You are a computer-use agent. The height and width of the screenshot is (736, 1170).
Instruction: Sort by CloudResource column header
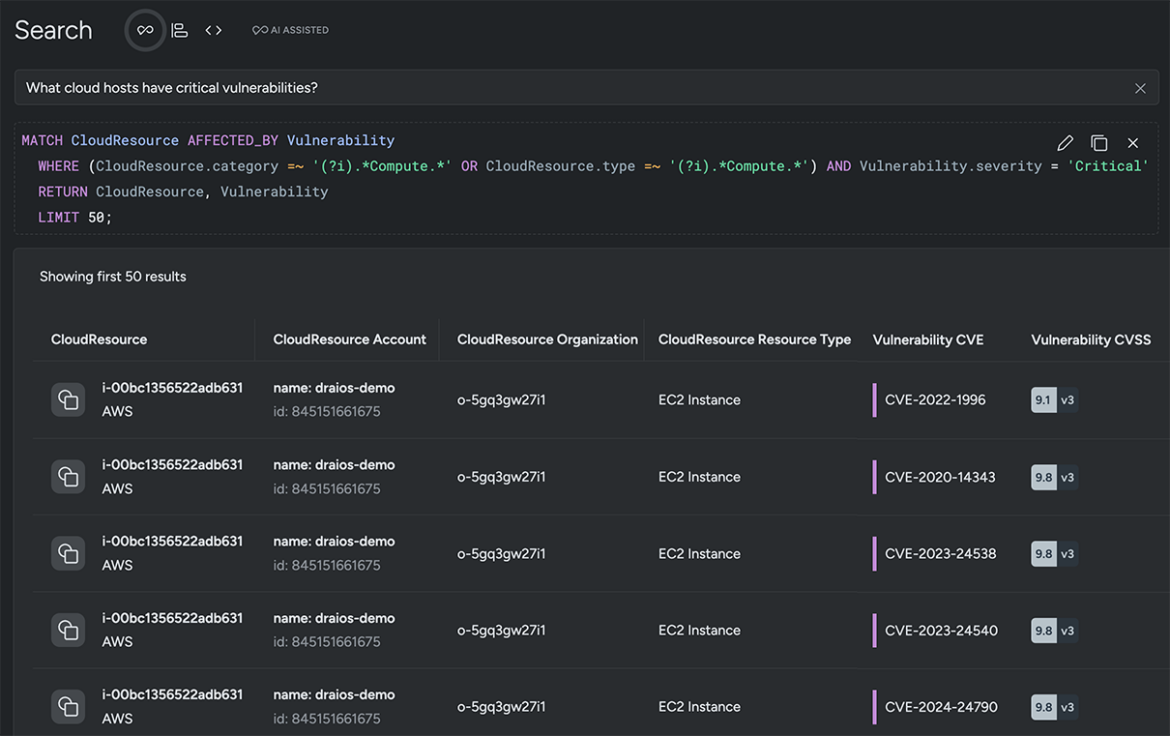click(98, 340)
